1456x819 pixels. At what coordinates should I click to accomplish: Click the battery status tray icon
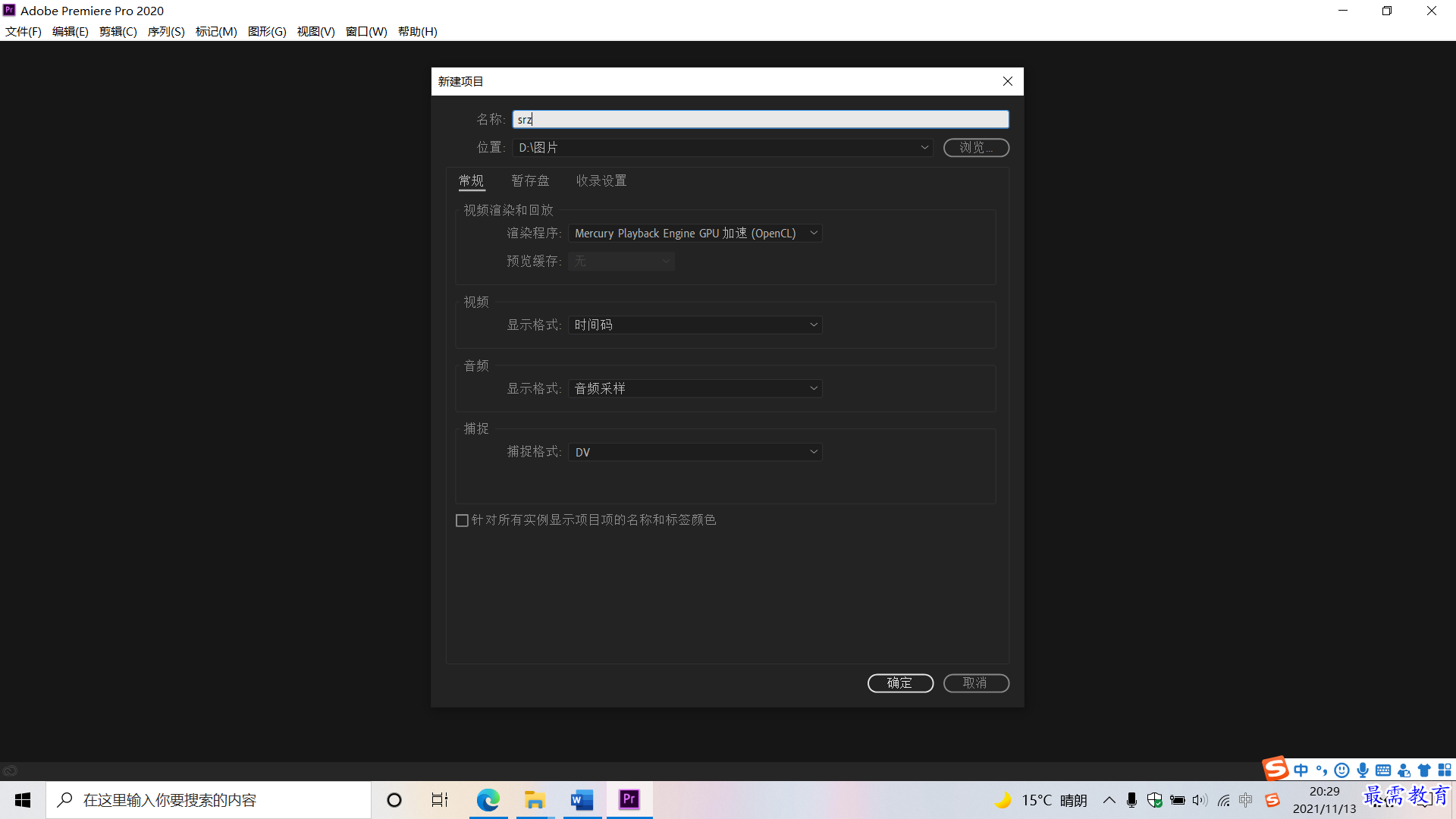point(1177,800)
